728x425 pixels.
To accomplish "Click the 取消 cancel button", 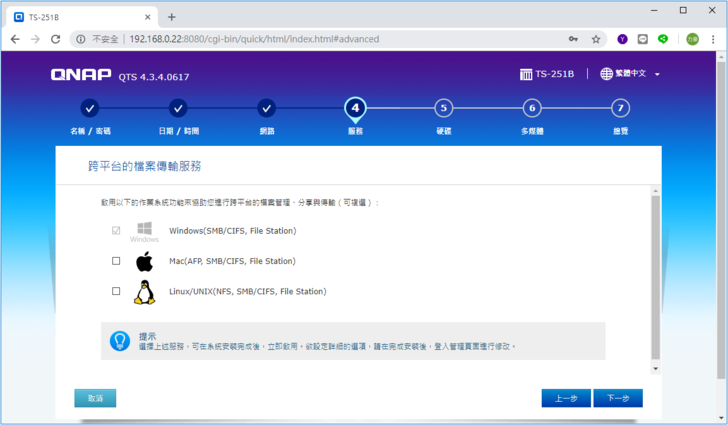I will click(95, 398).
